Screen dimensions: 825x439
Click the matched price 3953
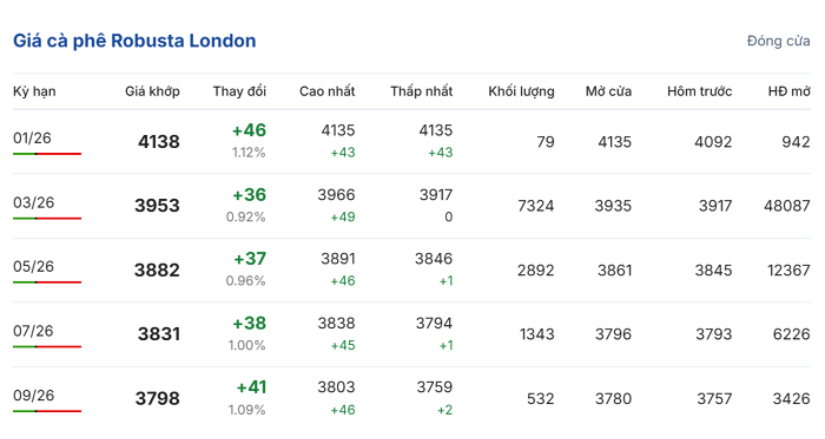tap(157, 206)
